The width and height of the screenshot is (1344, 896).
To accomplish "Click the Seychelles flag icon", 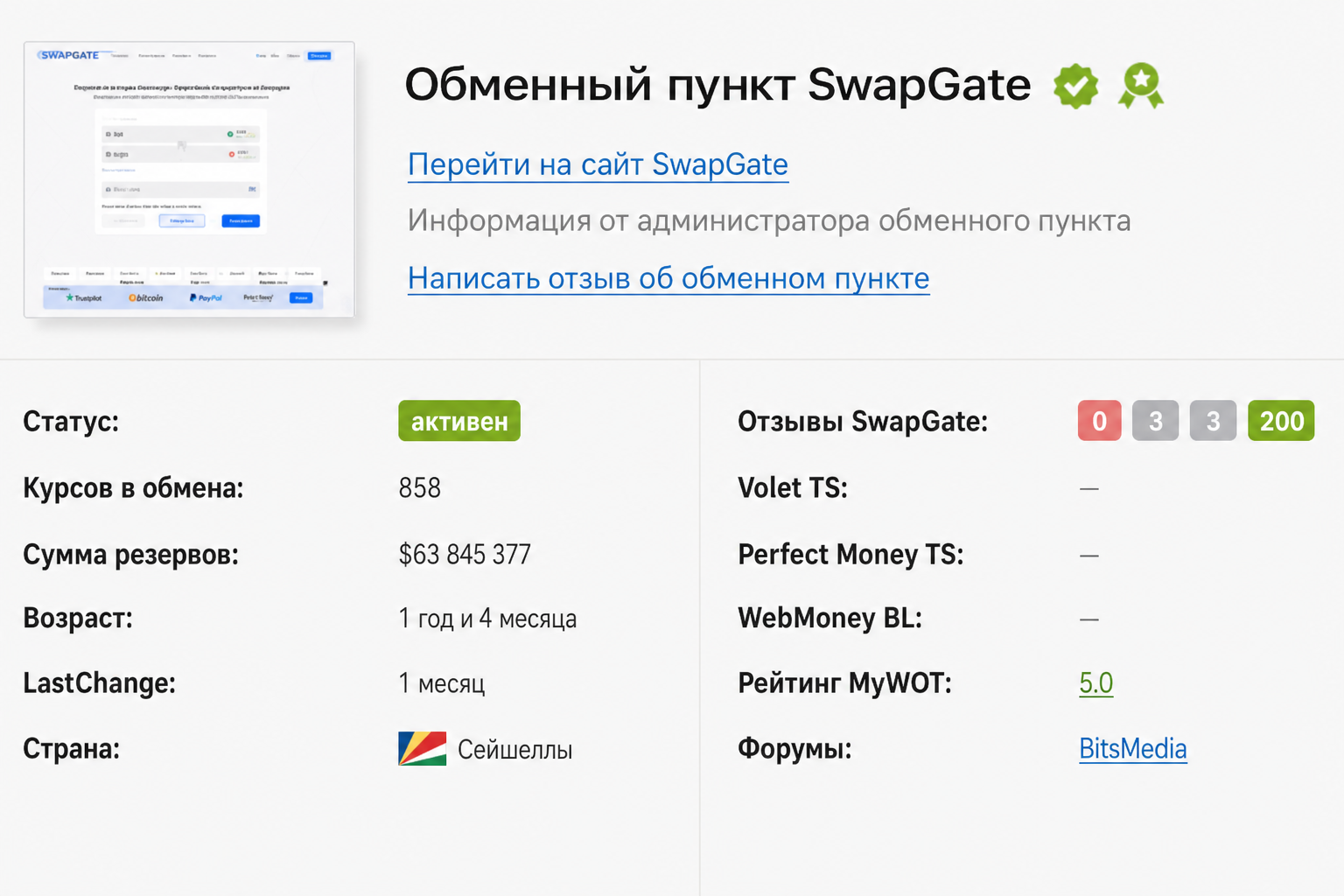I will (x=423, y=749).
